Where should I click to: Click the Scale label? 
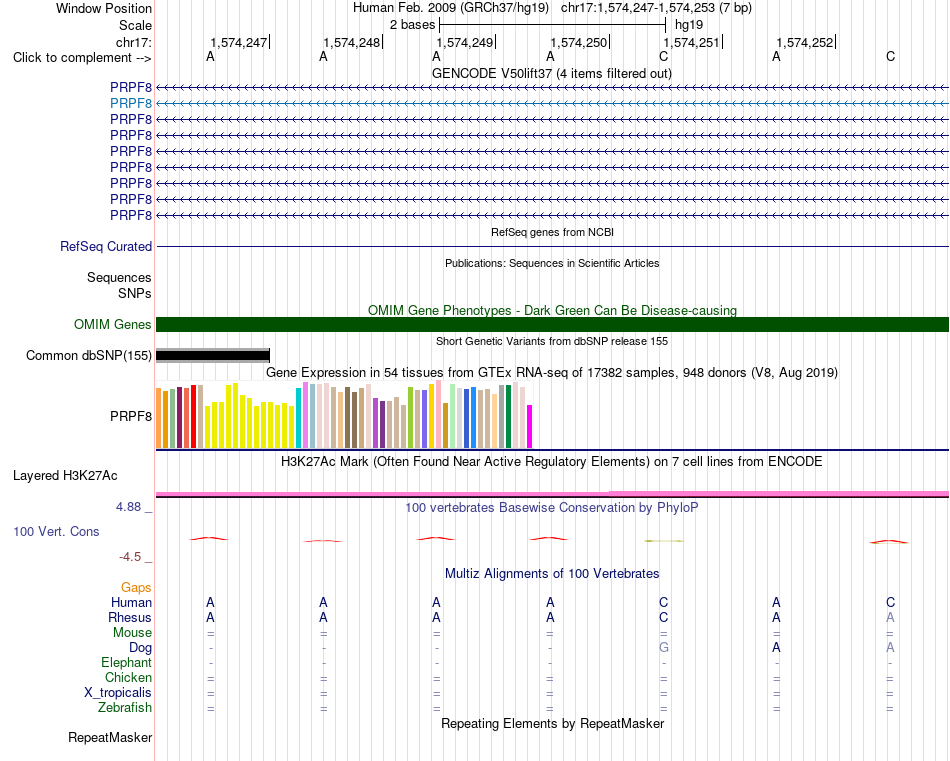click(x=136, y=25)
